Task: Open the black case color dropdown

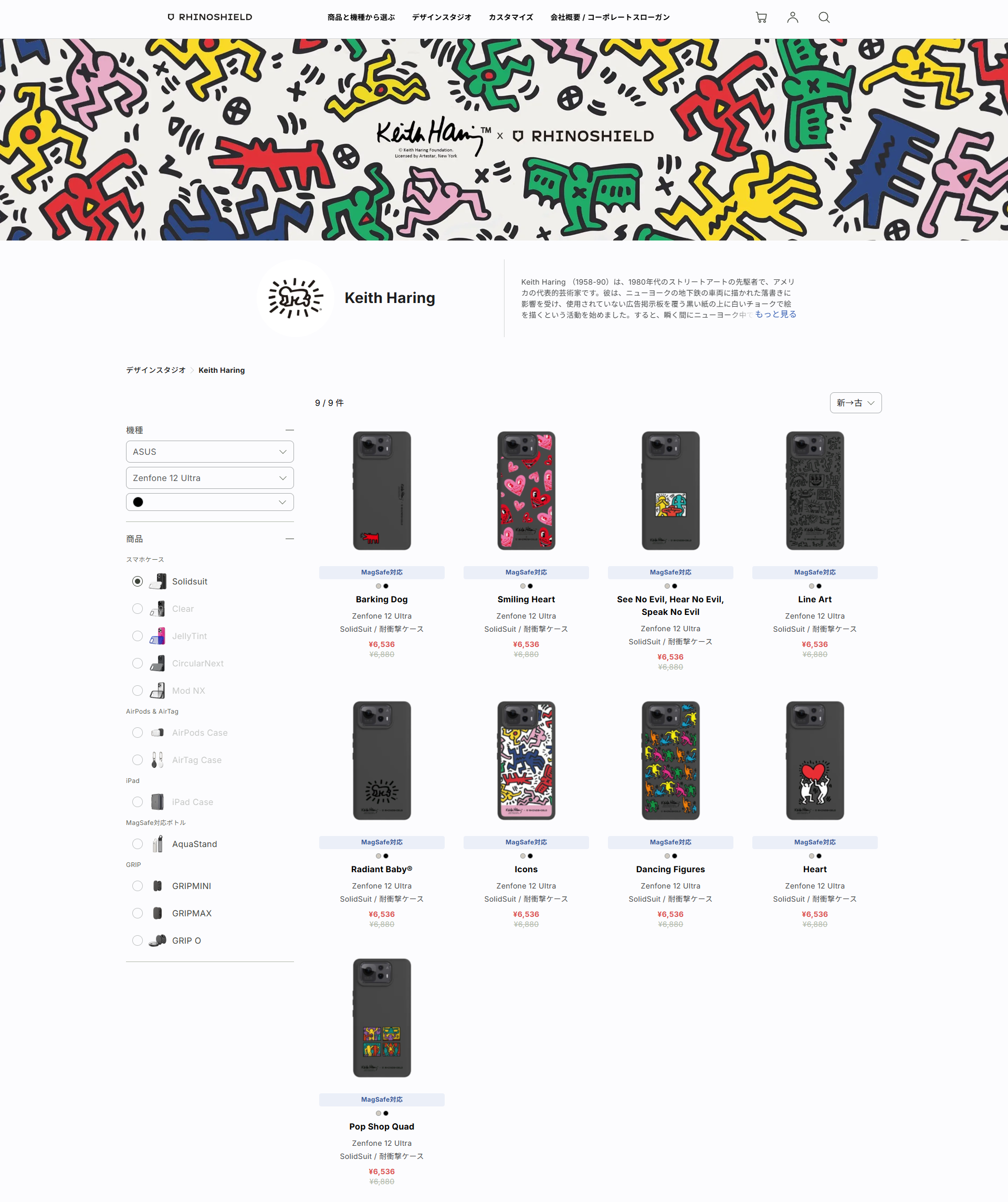Action: (209, 502)
